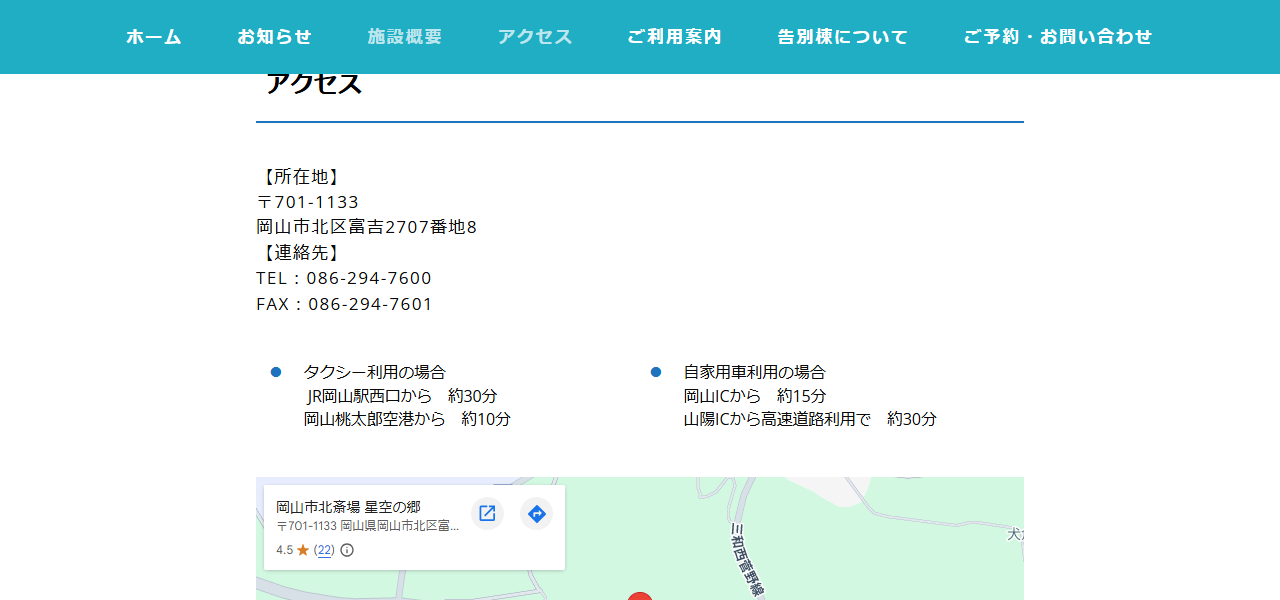Open the 施設概要 menu item
Image resolution: width=1280 pixels, height=600 pixels.
[405, 37]
